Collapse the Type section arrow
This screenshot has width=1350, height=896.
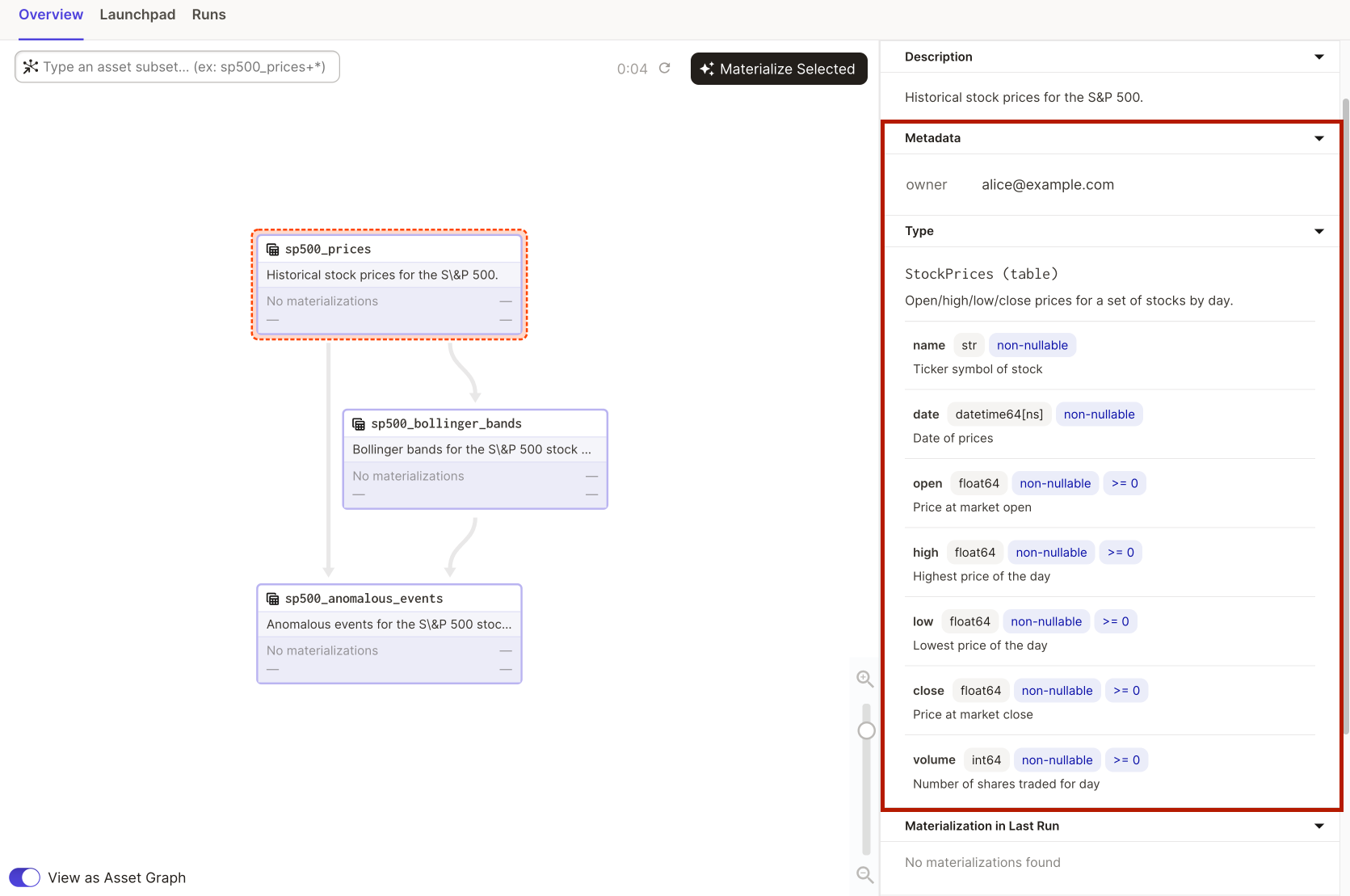(x=1319, y=231)
